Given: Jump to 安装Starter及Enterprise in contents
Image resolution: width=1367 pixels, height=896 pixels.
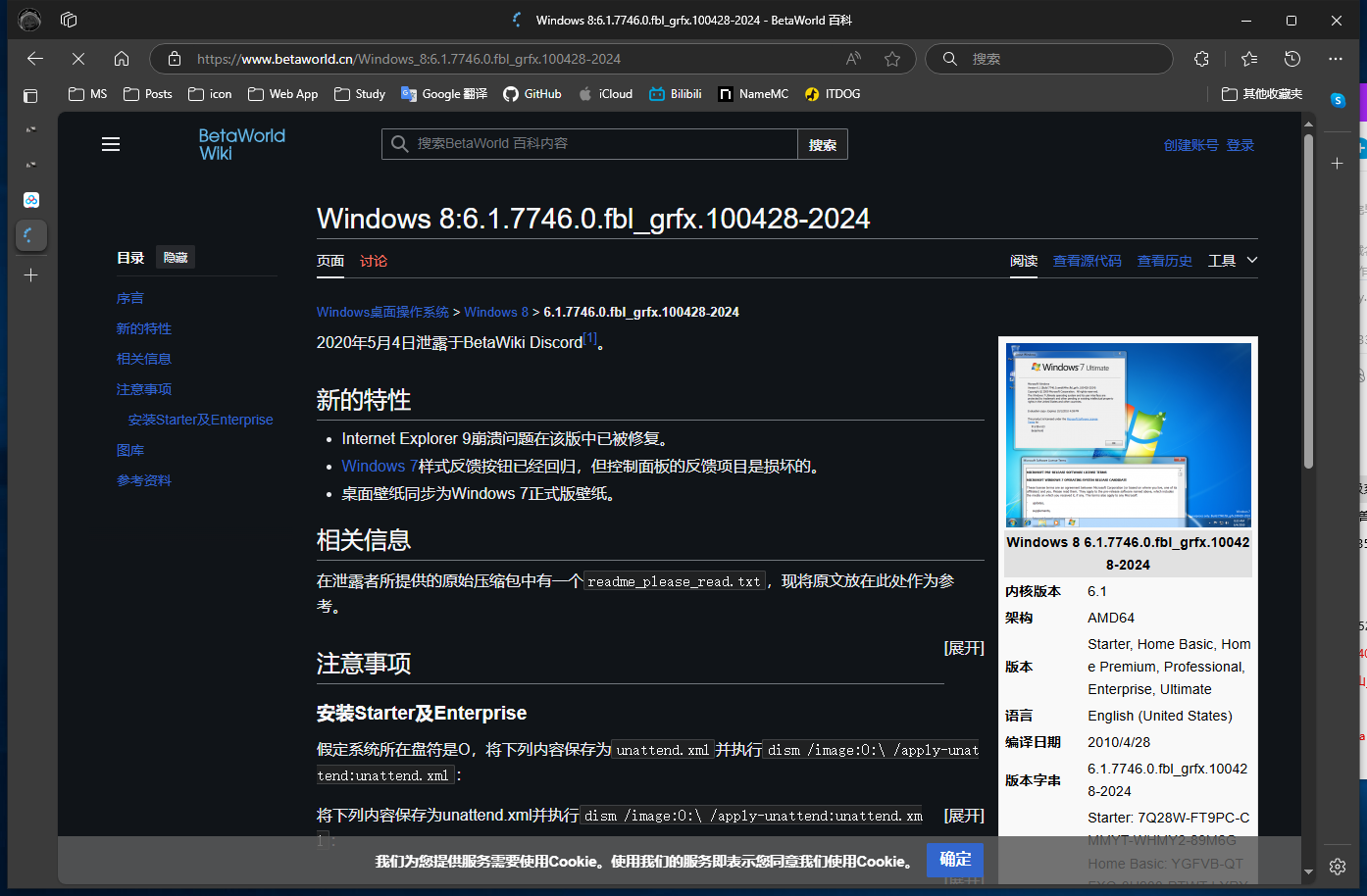Looking at the screenshot, I should click(200, 420).
